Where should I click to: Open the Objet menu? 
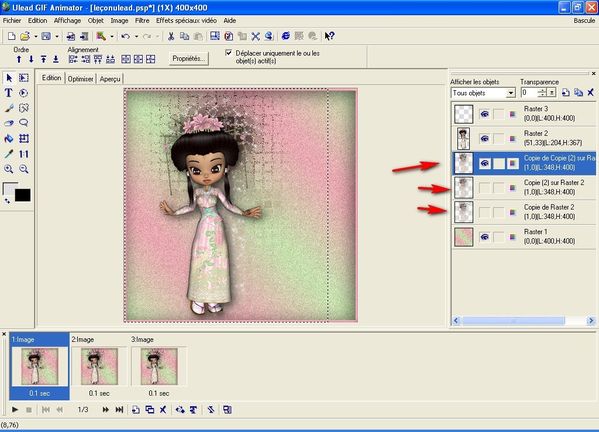96,21
